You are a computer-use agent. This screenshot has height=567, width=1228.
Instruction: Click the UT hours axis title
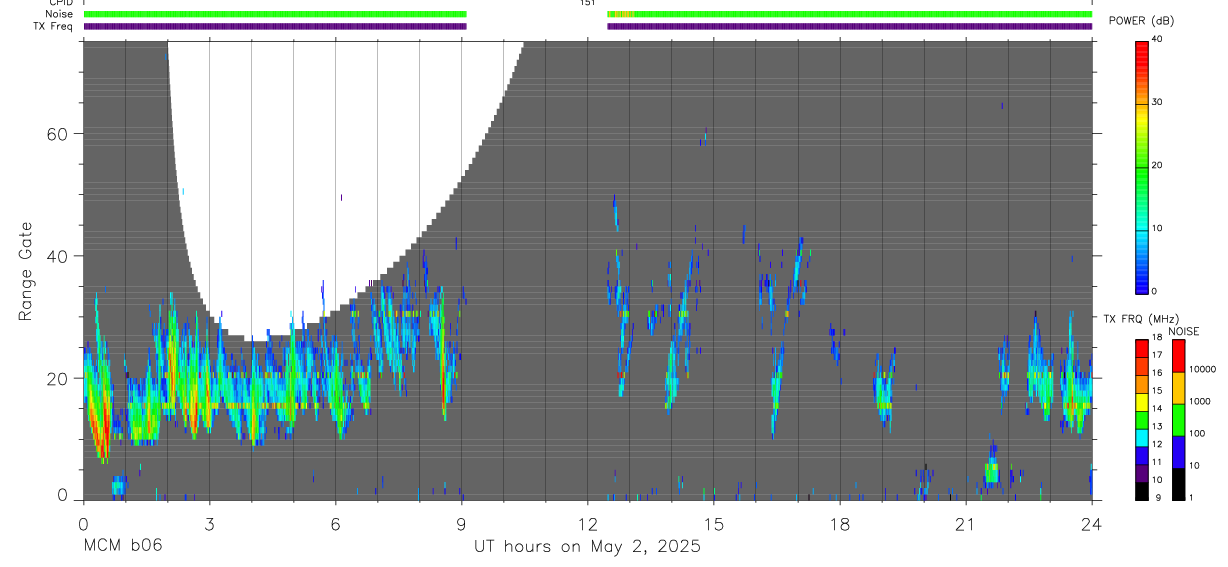tap(587, 547)
